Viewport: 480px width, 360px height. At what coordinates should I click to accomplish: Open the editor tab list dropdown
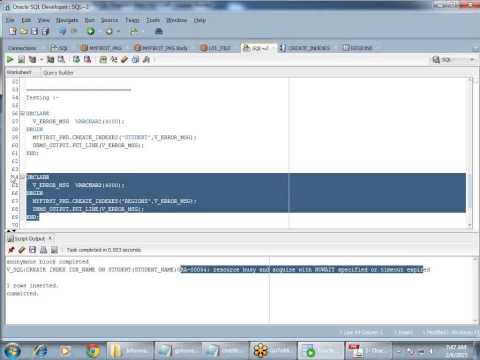476,48
